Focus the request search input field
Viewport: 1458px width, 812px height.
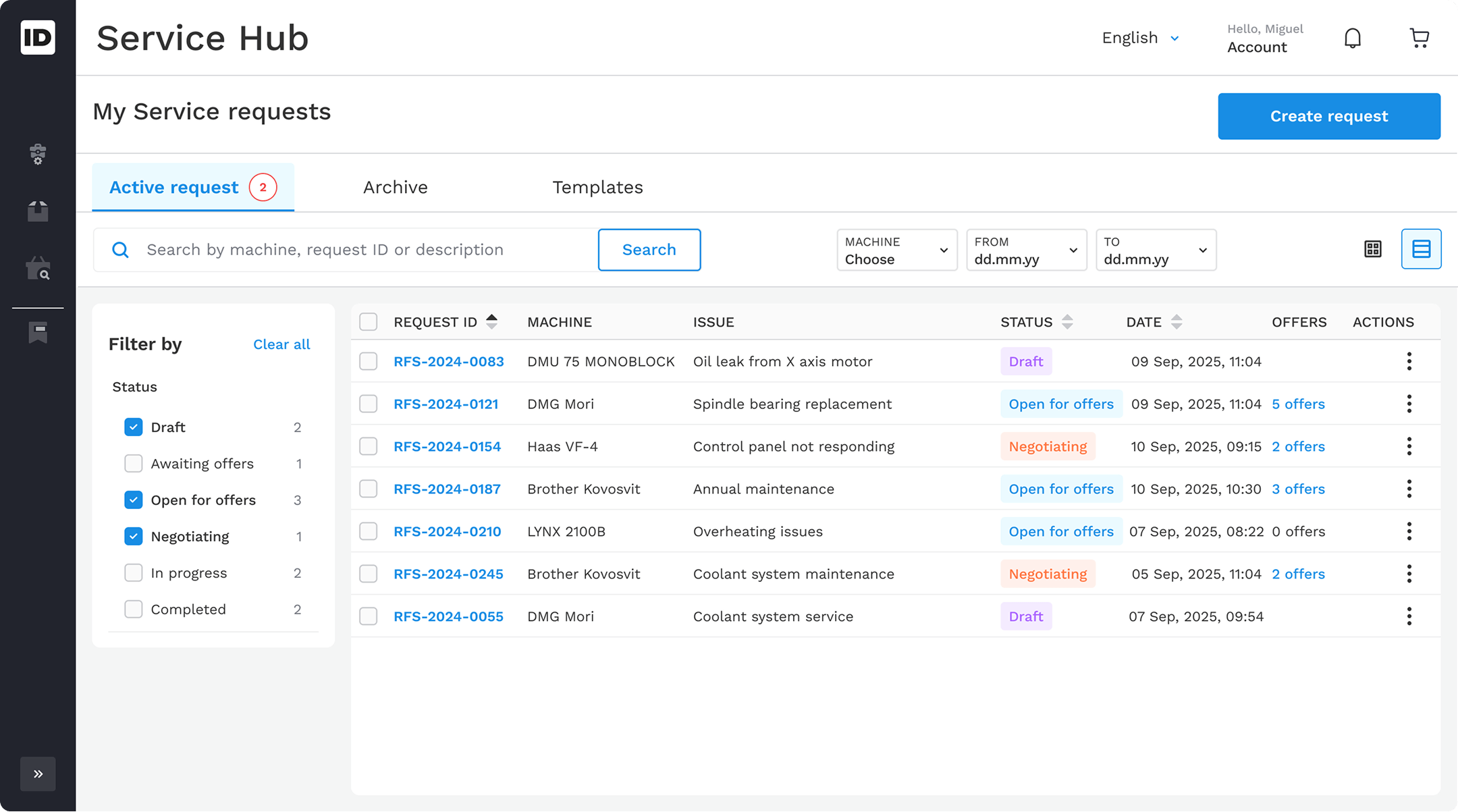tap(364, 250)
